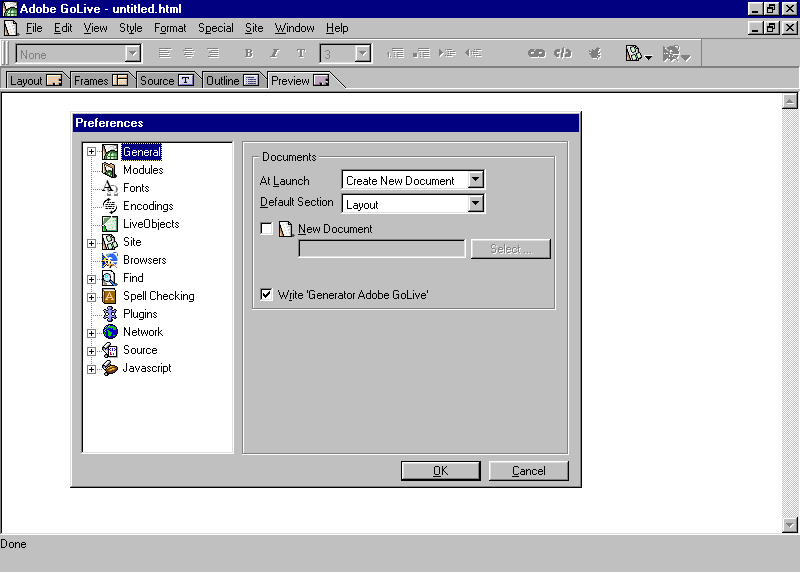Click the increase indent toolbar icon
The height and width of the screenshot is (572, 800).
pyautogui.click(x=447, y=53)
